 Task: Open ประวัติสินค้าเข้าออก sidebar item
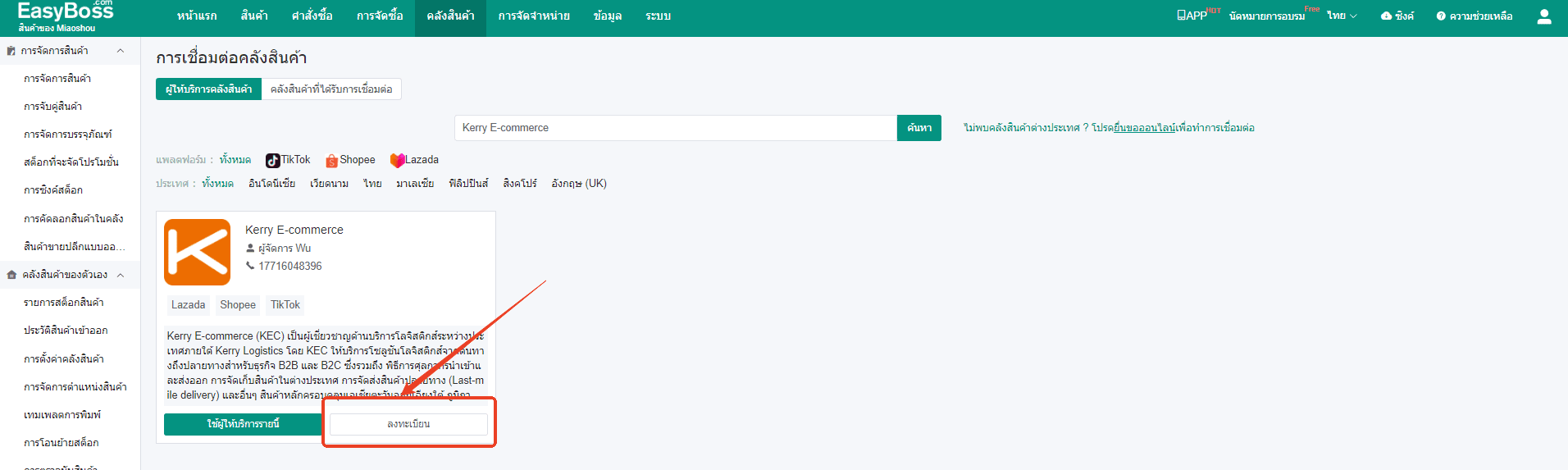[x=66, y=331]
